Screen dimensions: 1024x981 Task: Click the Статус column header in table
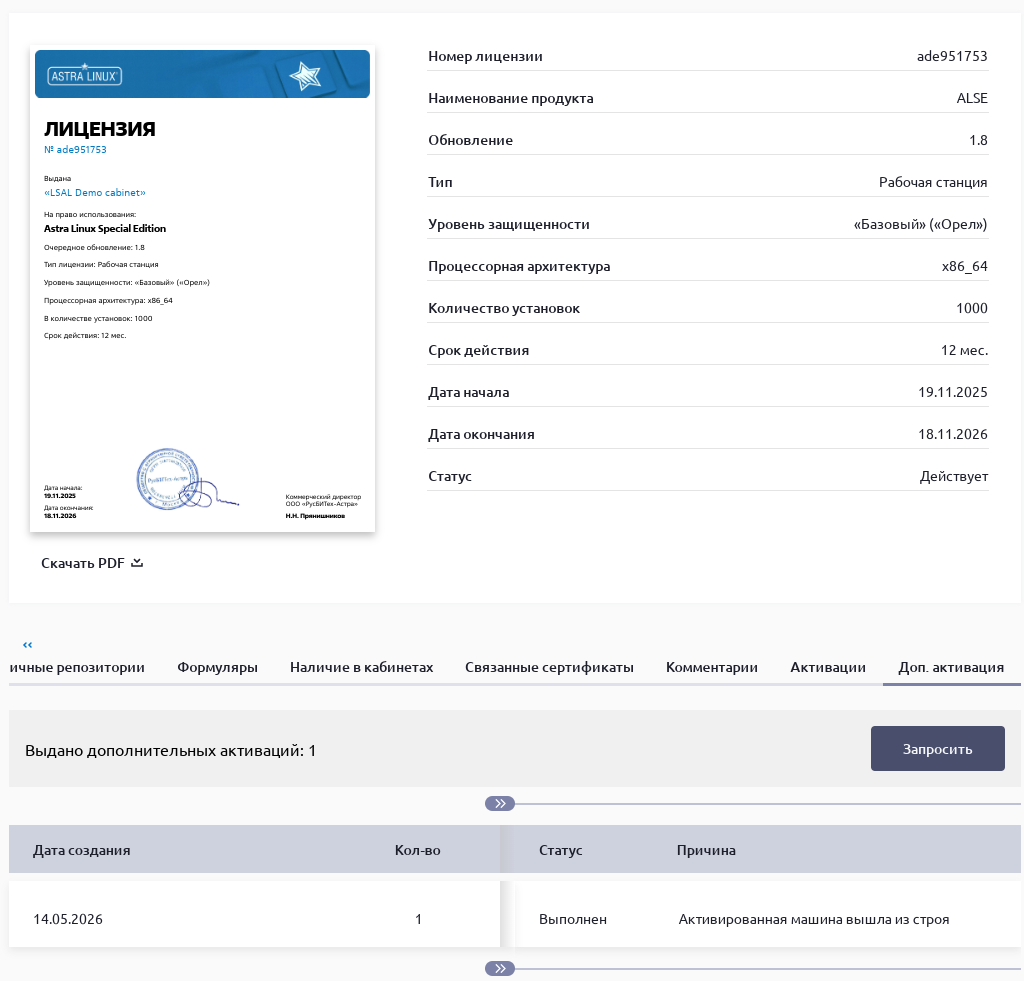(560, 850)
